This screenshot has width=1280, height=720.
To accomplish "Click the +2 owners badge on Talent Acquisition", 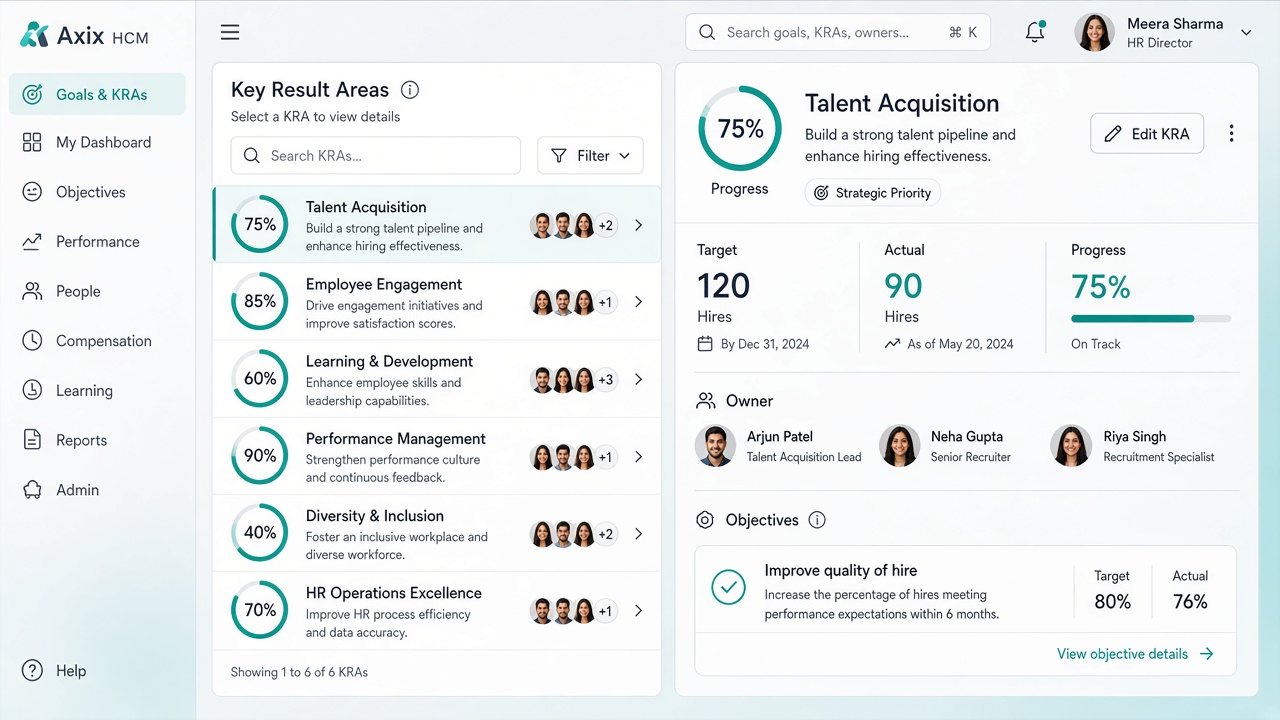I will click(x=606, y=225).
